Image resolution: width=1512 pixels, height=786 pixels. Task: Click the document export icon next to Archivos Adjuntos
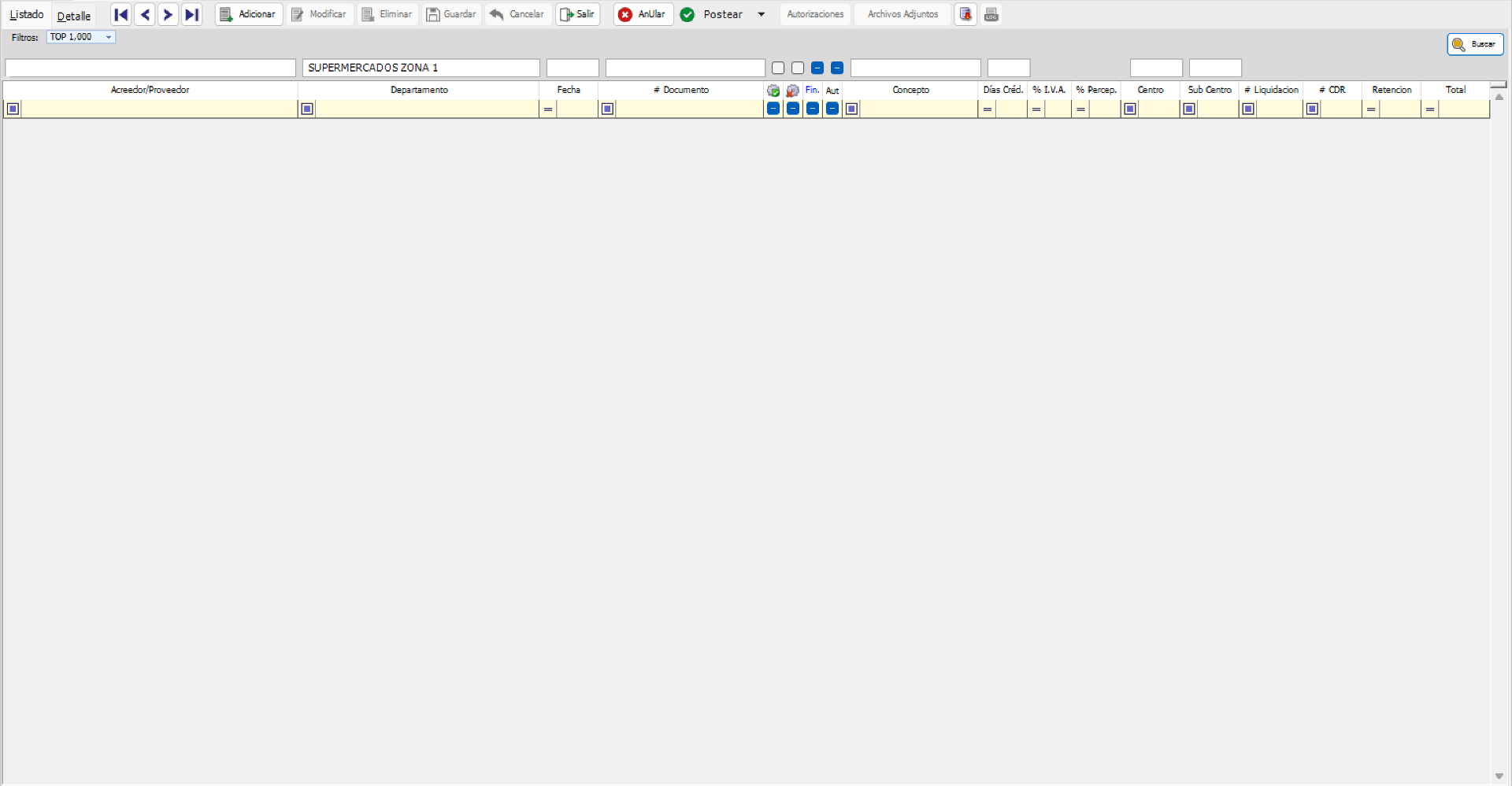[x=965, y=14]
